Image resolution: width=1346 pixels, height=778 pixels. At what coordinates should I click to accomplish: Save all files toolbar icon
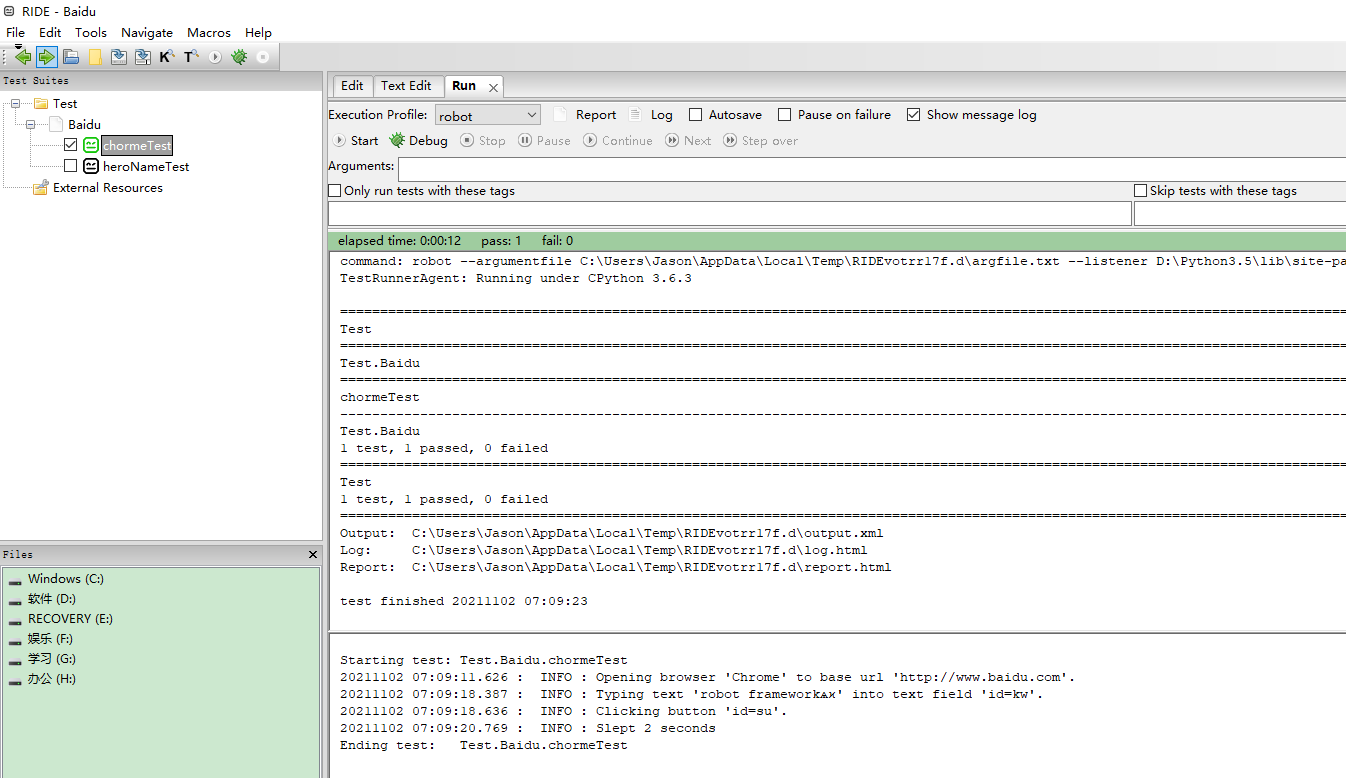pos(143,57)
